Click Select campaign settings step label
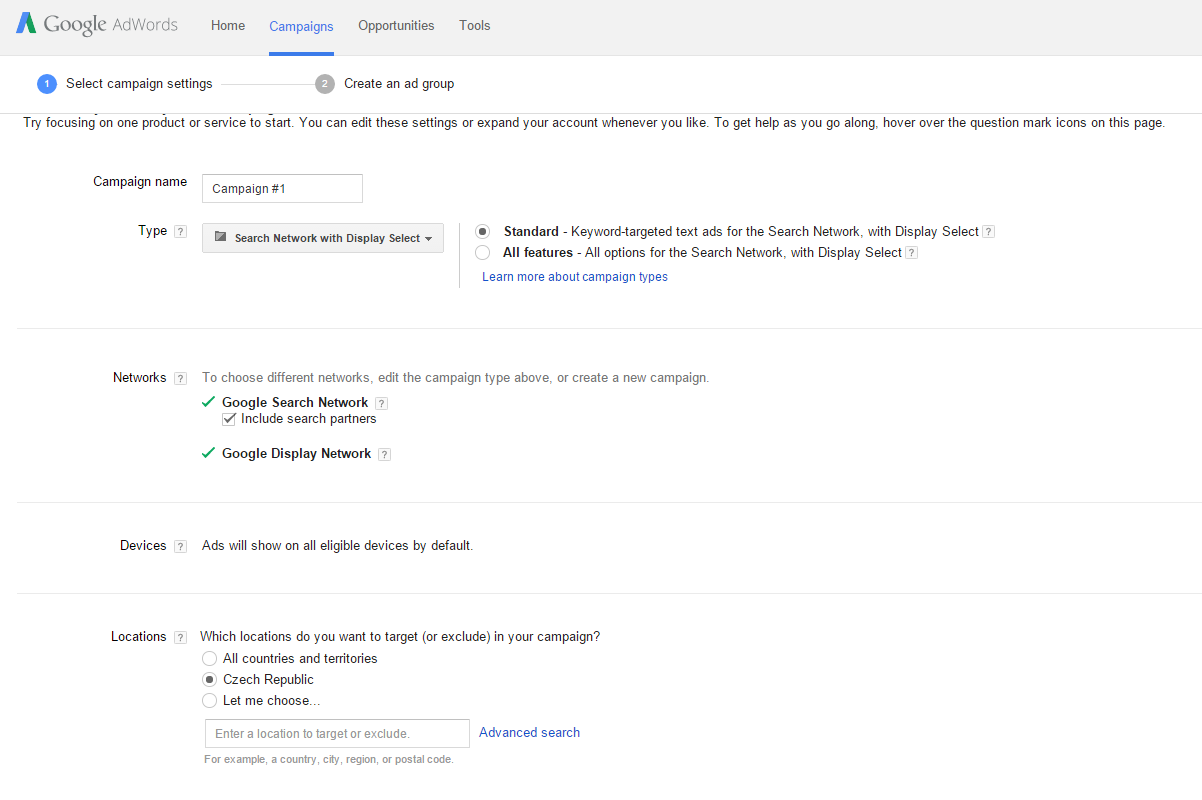This screenshot has width=1202, height=800. (139, 84)
